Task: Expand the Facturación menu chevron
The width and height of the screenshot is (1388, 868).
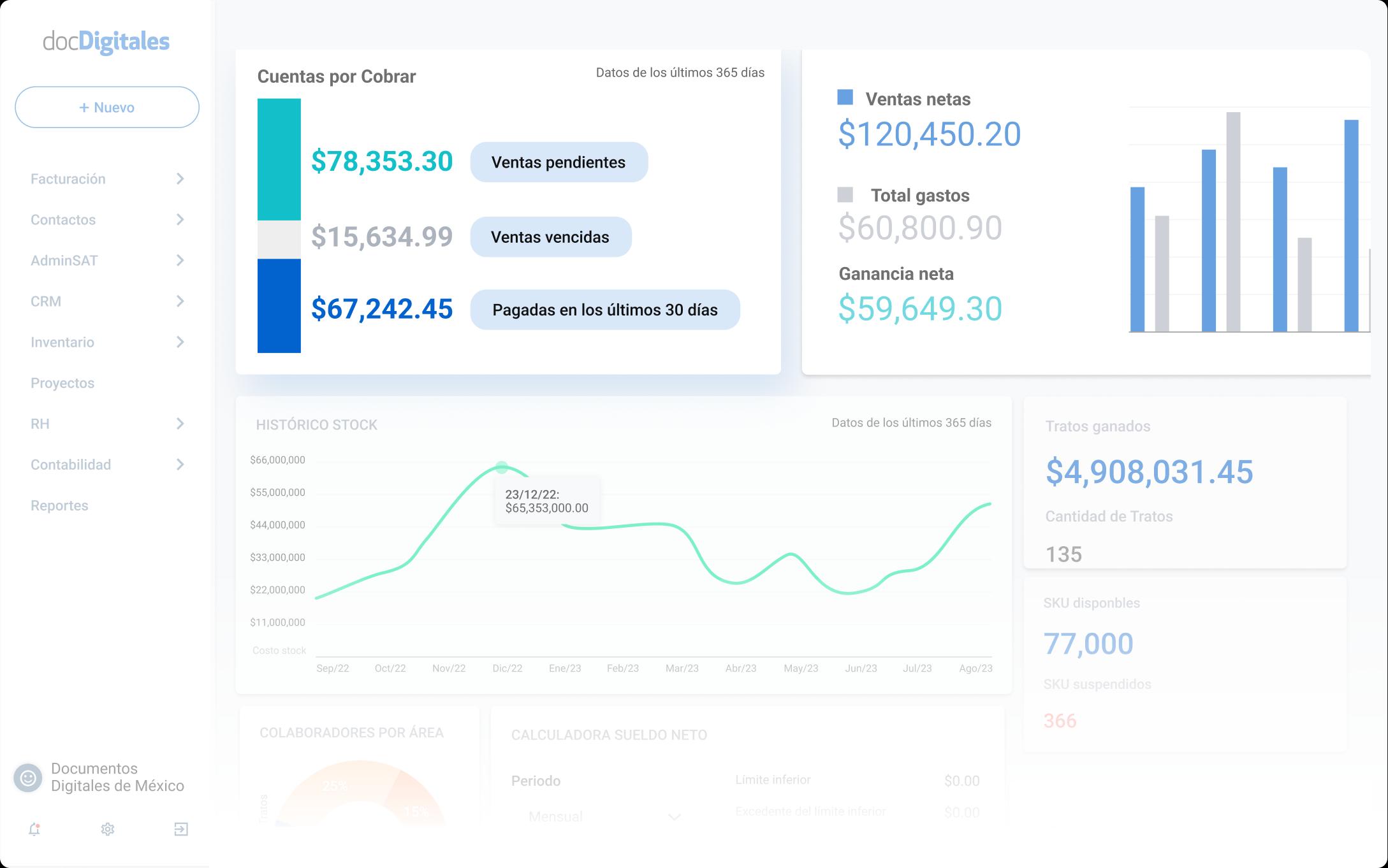Action: point(180,179)
